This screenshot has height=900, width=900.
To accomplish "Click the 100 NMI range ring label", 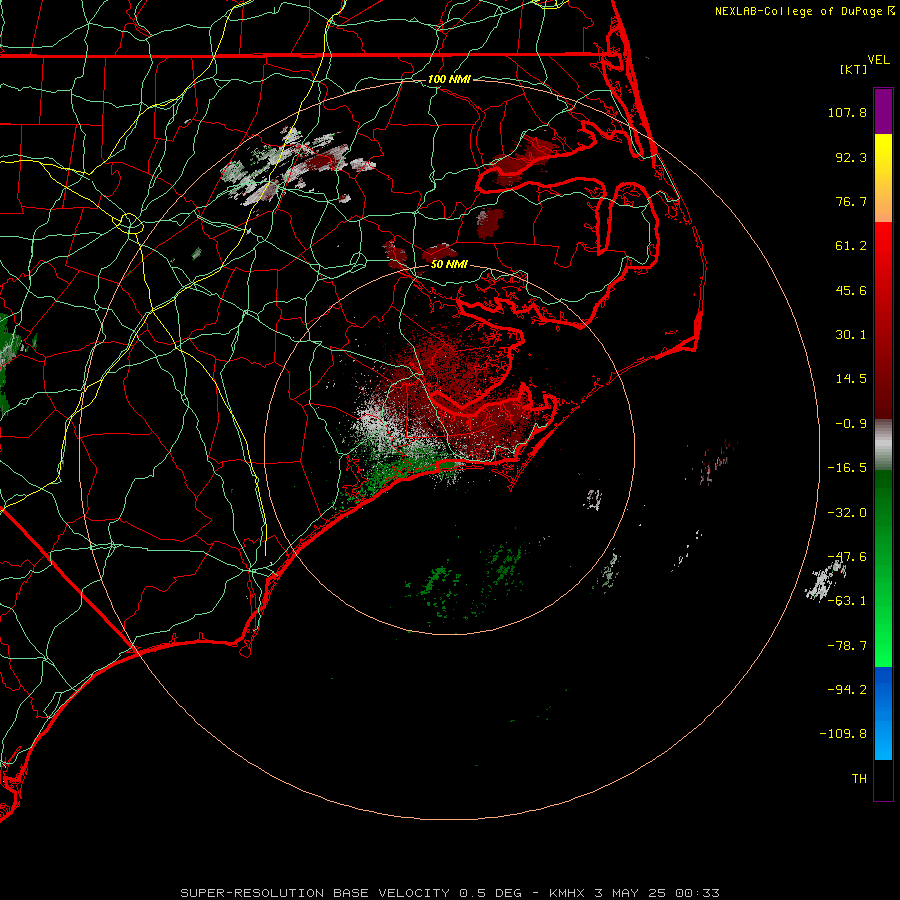I will point(449,79).
